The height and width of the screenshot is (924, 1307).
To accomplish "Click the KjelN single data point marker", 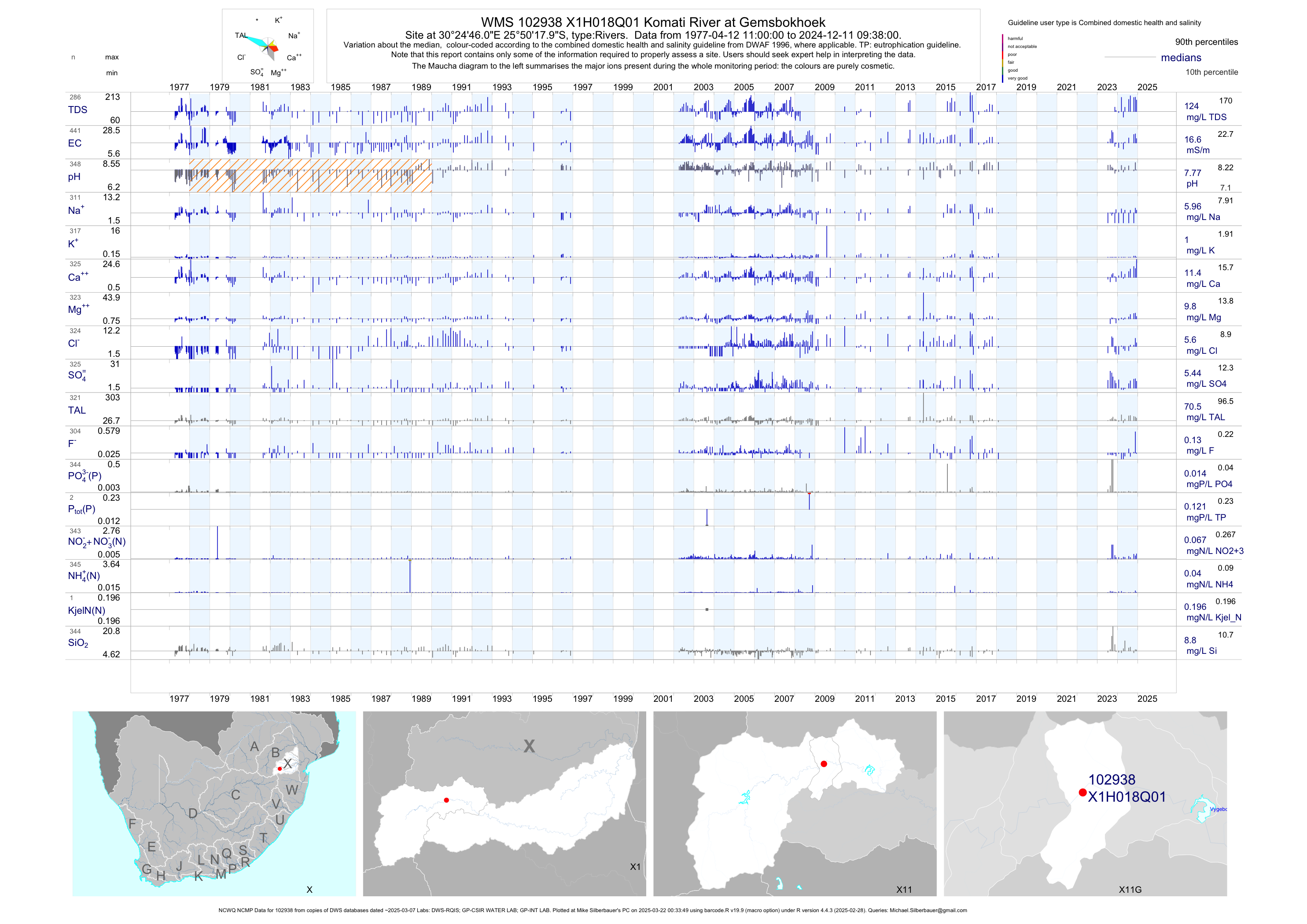I will [707, 609].
